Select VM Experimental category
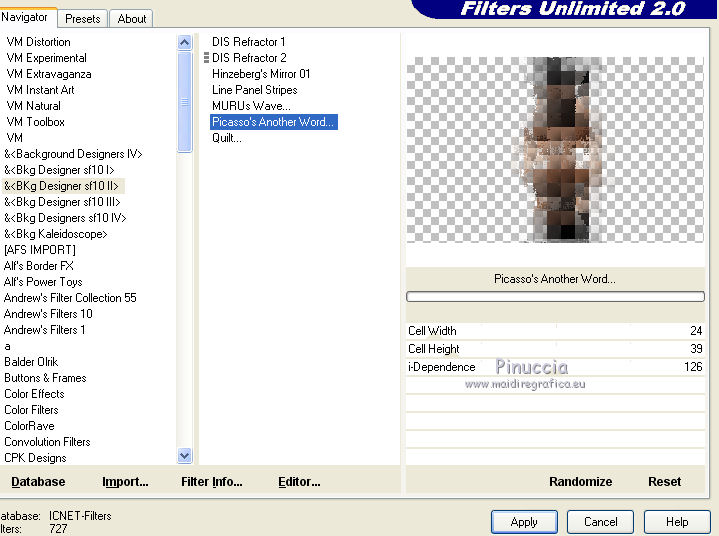 click(46, 58)
